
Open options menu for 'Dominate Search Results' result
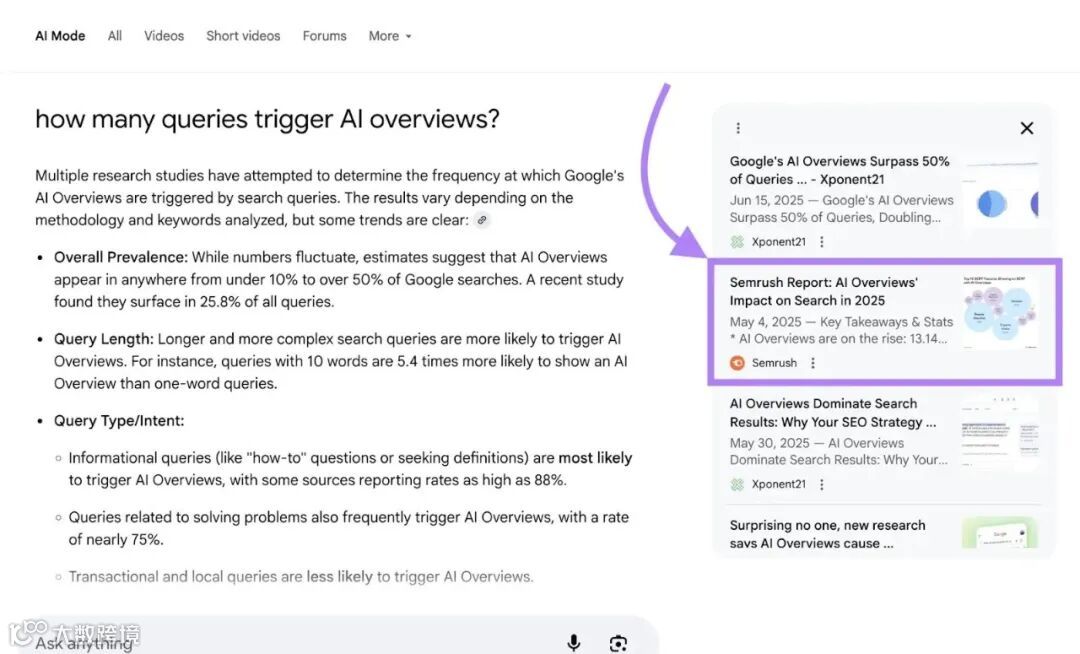click(x=822, y=484)
